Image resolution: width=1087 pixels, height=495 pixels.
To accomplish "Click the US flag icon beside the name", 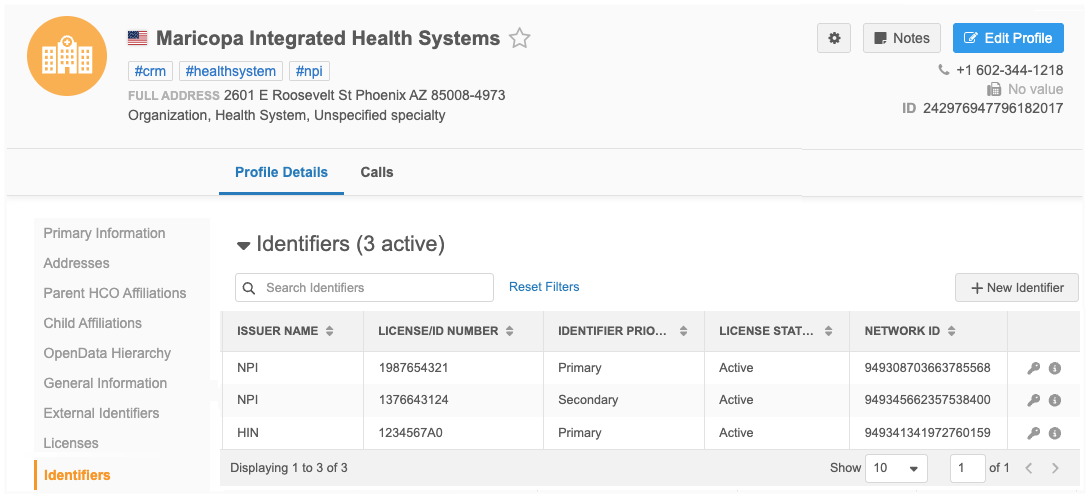I will point(137,38).
